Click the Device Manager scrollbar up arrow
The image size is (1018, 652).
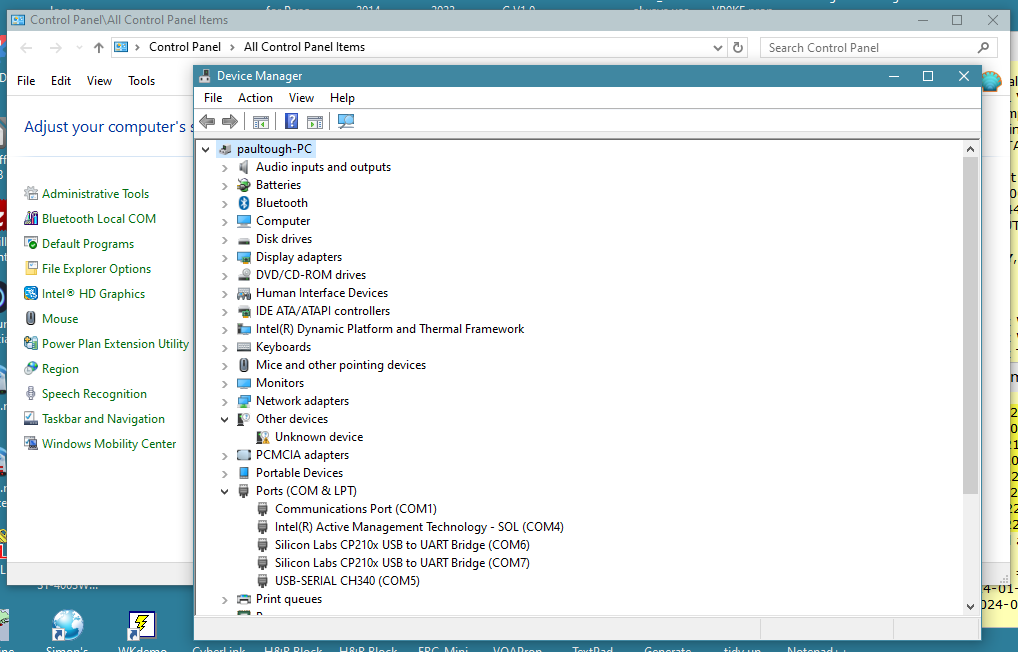click(970, 149)
